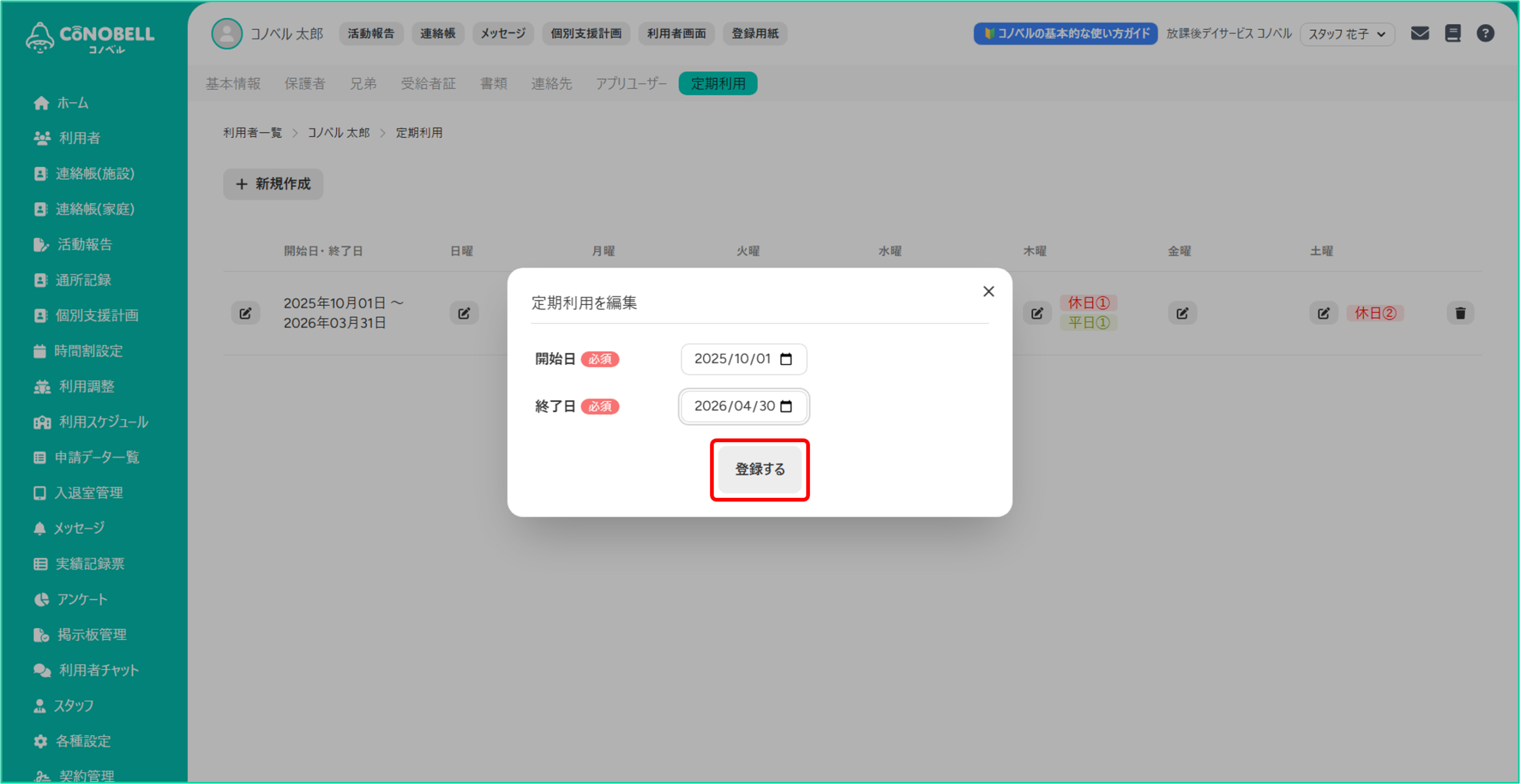1520x784 pixels.
Task: Open ホーム in the sidebar
Action: pos(72,103)
